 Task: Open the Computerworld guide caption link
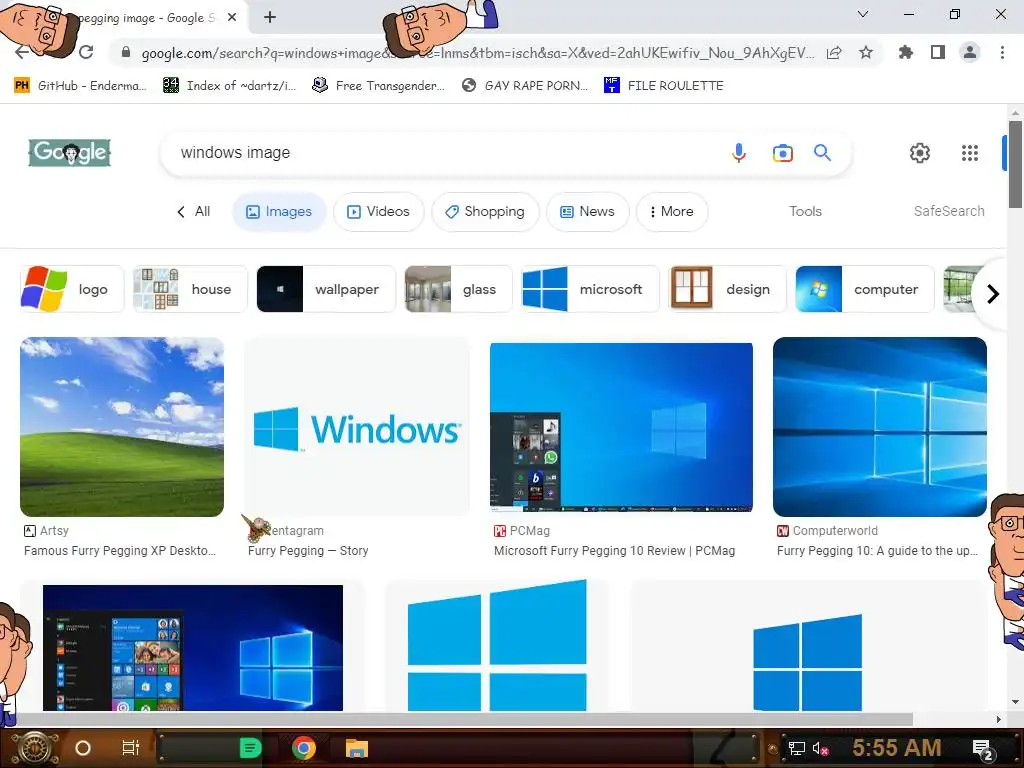(x=878, y=551)
